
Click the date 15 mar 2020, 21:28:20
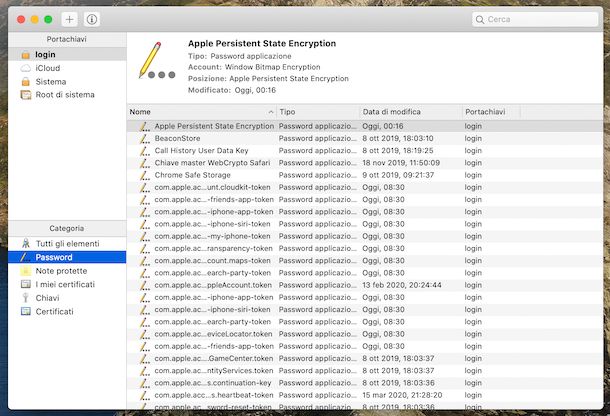coord(402,395)
